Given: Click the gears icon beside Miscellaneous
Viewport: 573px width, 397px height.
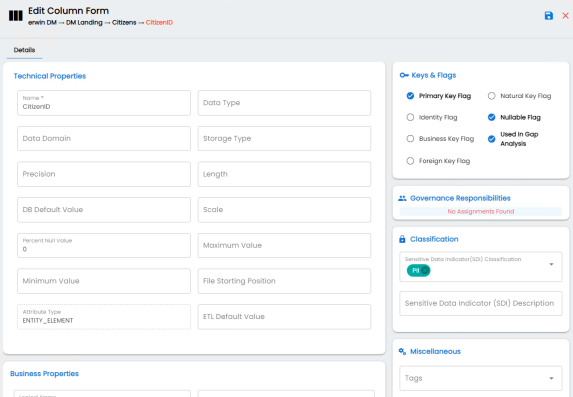Looking at the screenshot, I should click(402, 351).
